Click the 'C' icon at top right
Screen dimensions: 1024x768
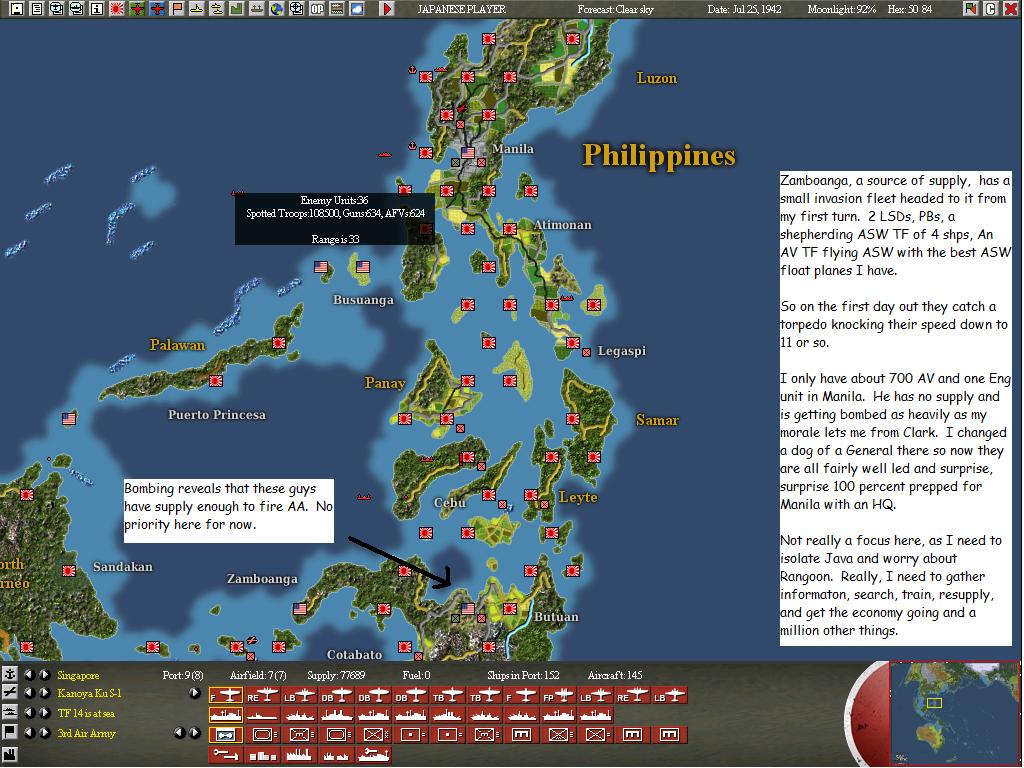pyautogui.click(x=991, y=8)
